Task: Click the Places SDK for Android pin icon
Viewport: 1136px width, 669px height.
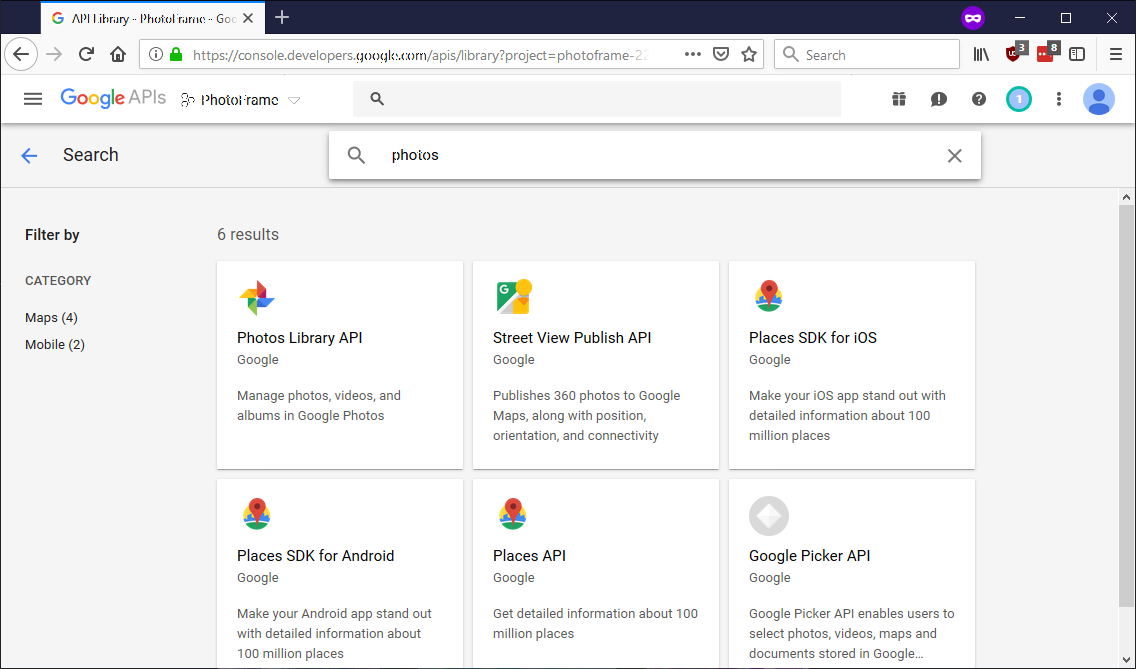Action: point(256,514)
